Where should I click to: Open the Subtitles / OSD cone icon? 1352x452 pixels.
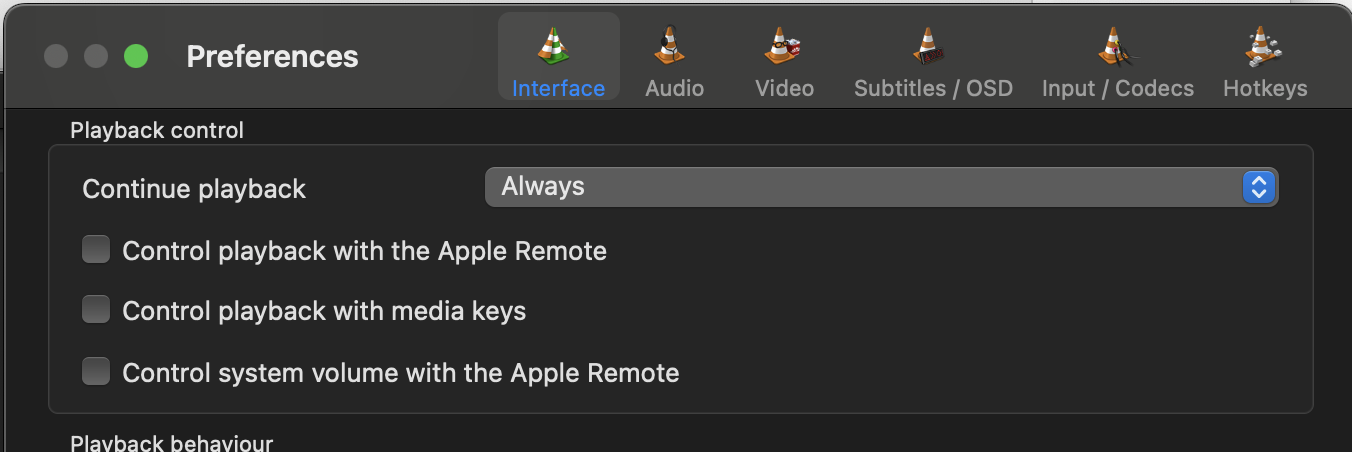931,45
